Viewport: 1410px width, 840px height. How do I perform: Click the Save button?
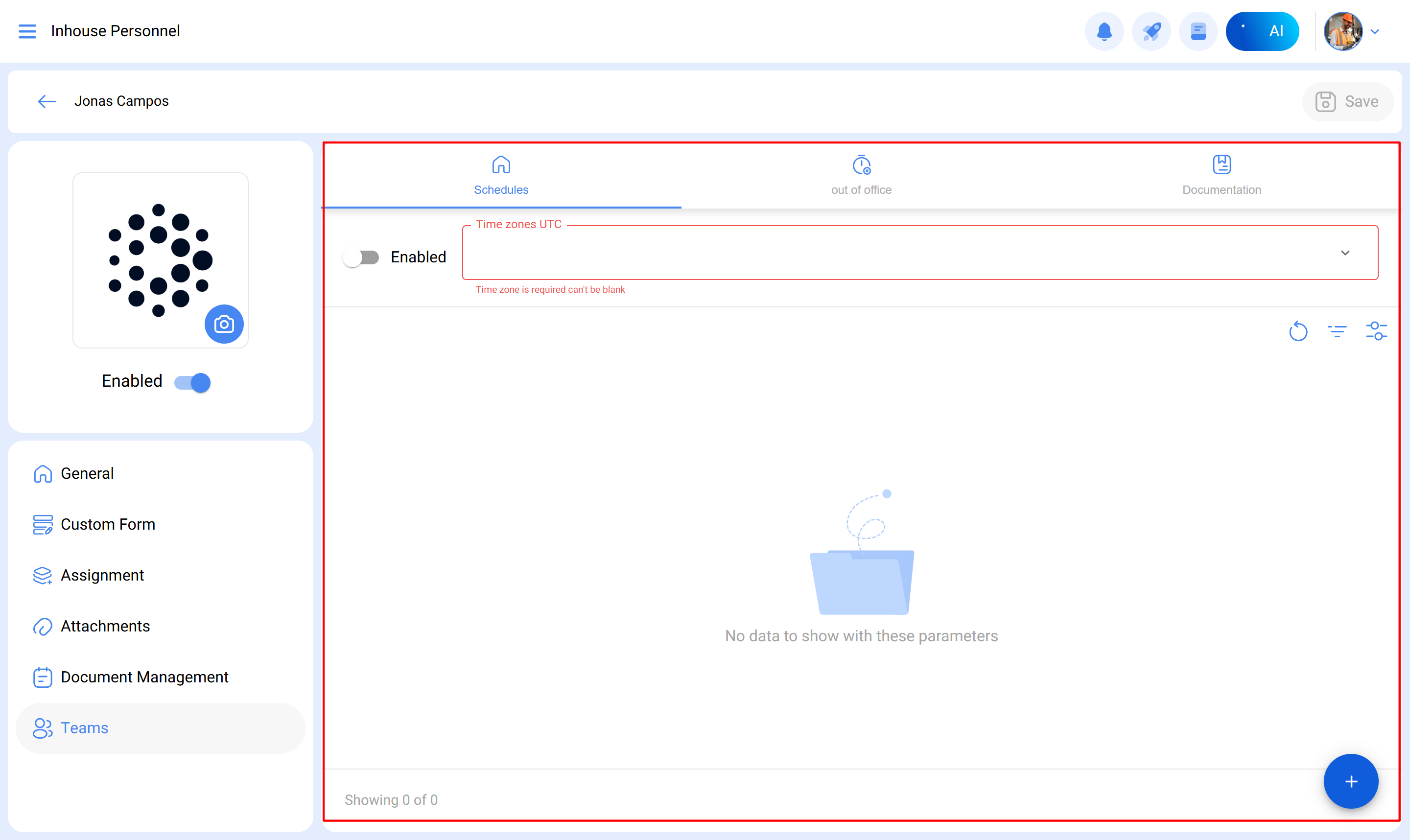(1347, 102)
